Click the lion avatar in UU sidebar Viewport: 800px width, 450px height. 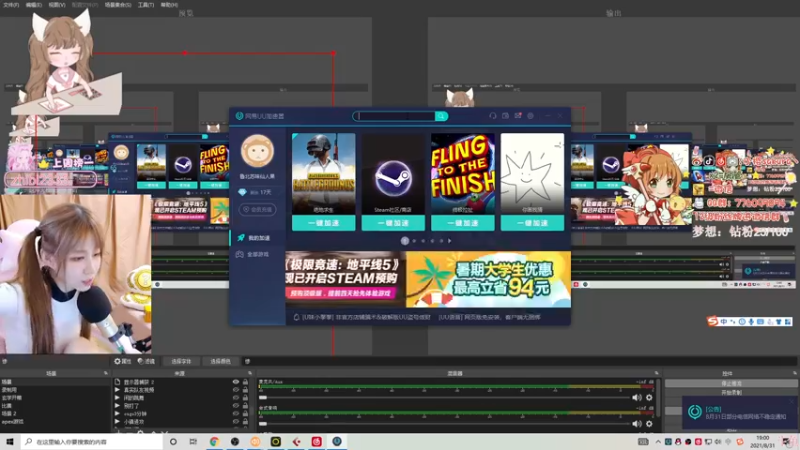point(257,151)
